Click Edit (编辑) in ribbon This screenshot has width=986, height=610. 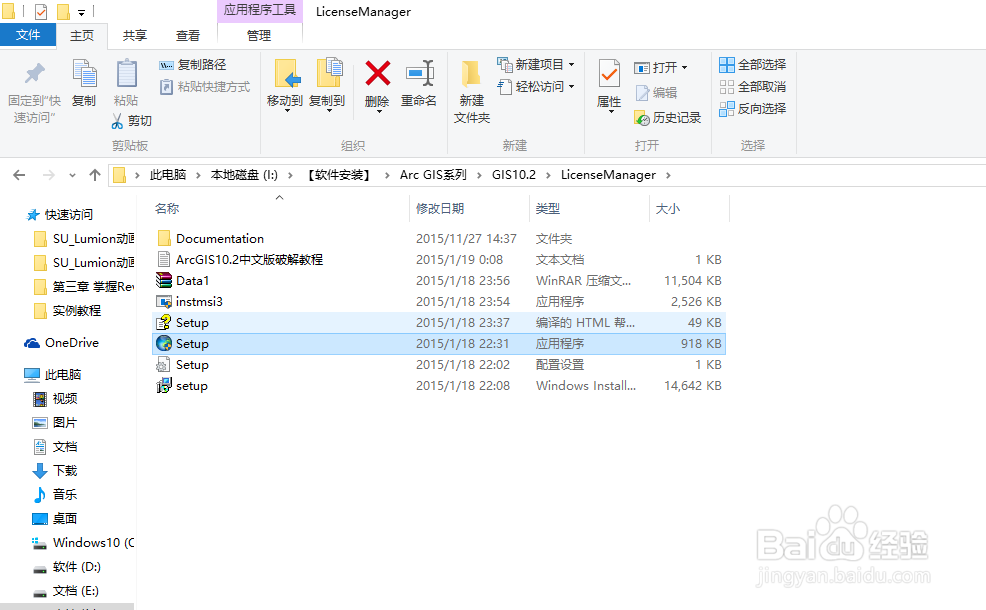point(656,93)
